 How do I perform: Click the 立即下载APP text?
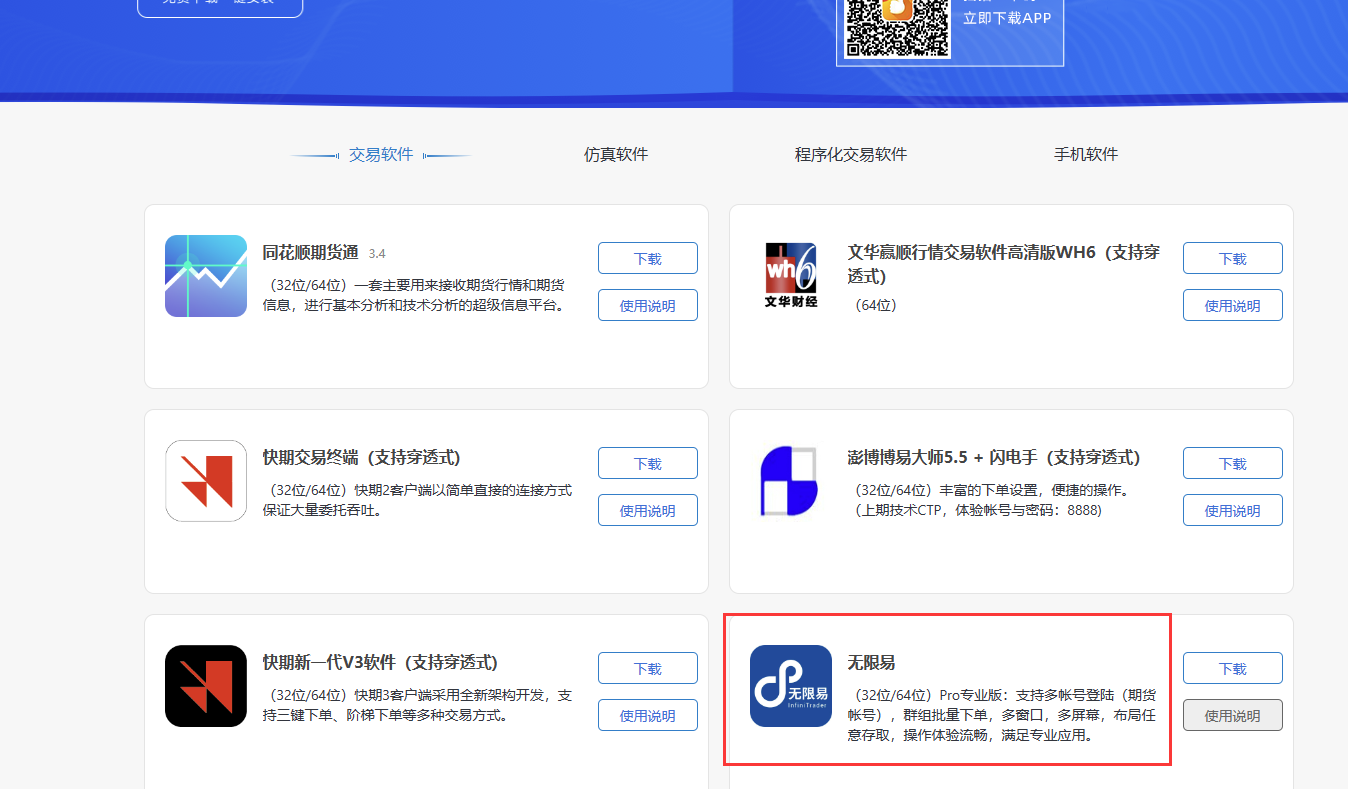point(1007,18)
